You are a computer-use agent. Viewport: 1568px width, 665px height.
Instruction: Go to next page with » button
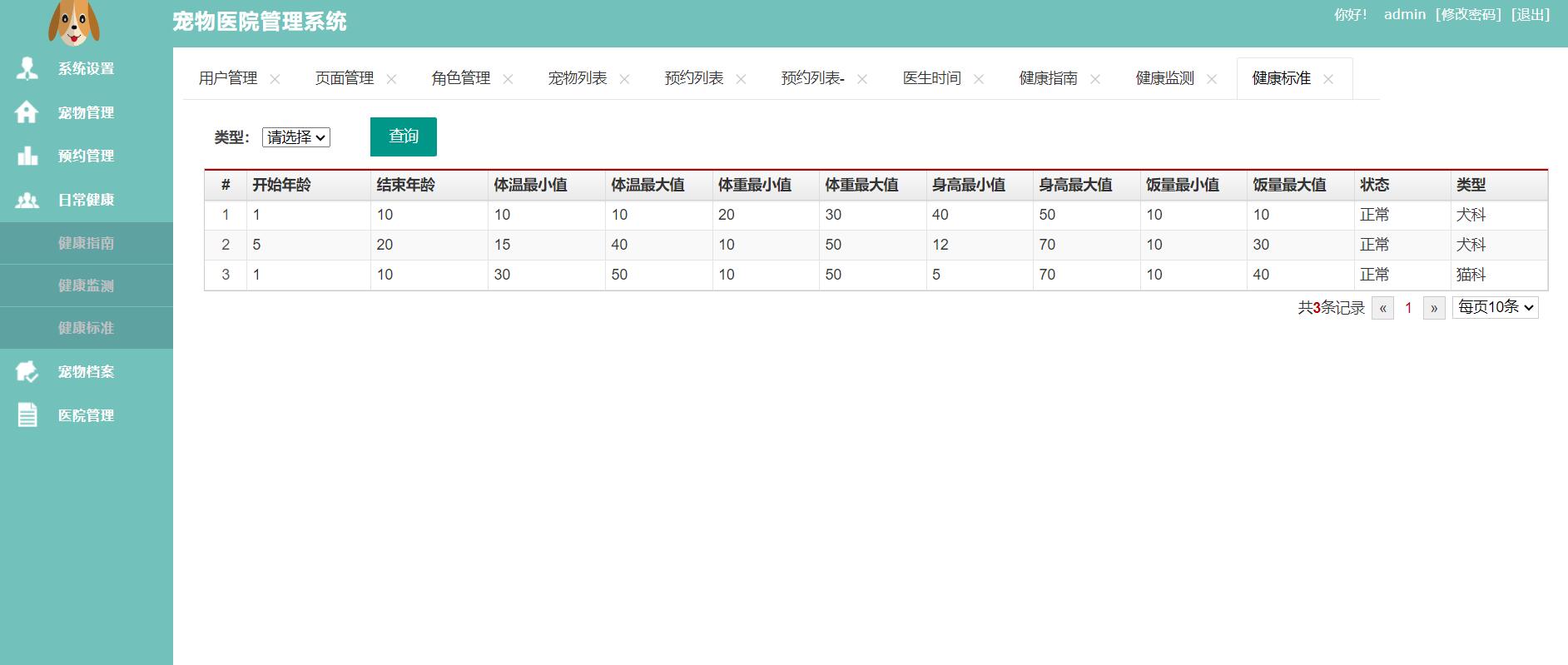[1434, 308]
